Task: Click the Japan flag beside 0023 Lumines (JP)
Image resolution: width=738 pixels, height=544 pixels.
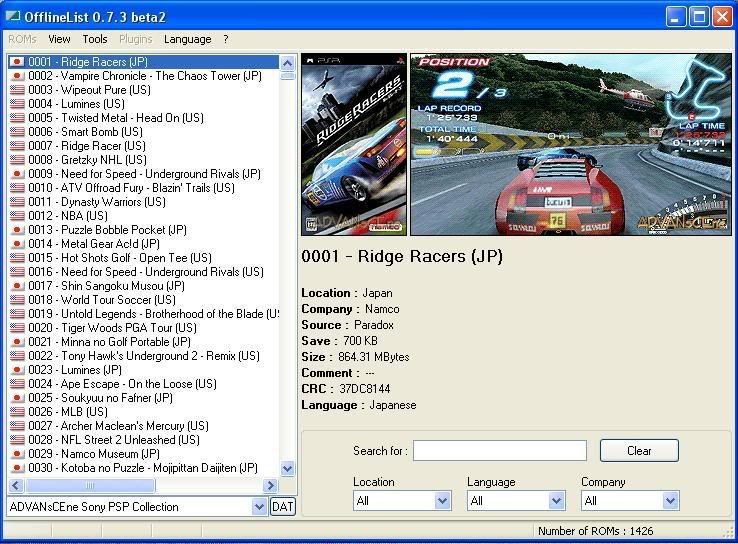Action: (17, 369)
